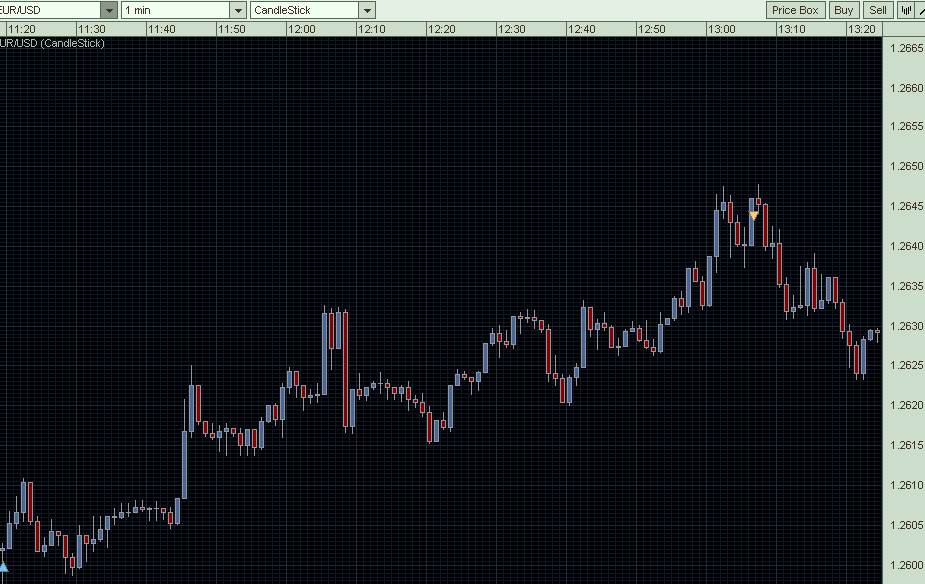The image size is (925, 584).
Task: Select the line drawing tool icon
Action: pyautogui.click(x=920, y=10)
